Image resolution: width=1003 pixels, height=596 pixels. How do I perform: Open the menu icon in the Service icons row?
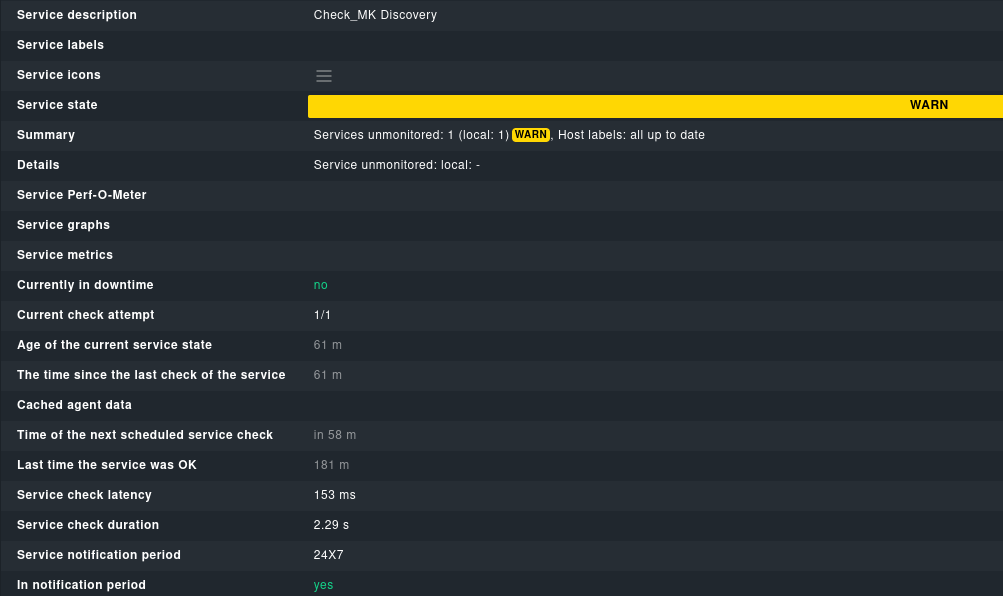[x=323, y=75]
